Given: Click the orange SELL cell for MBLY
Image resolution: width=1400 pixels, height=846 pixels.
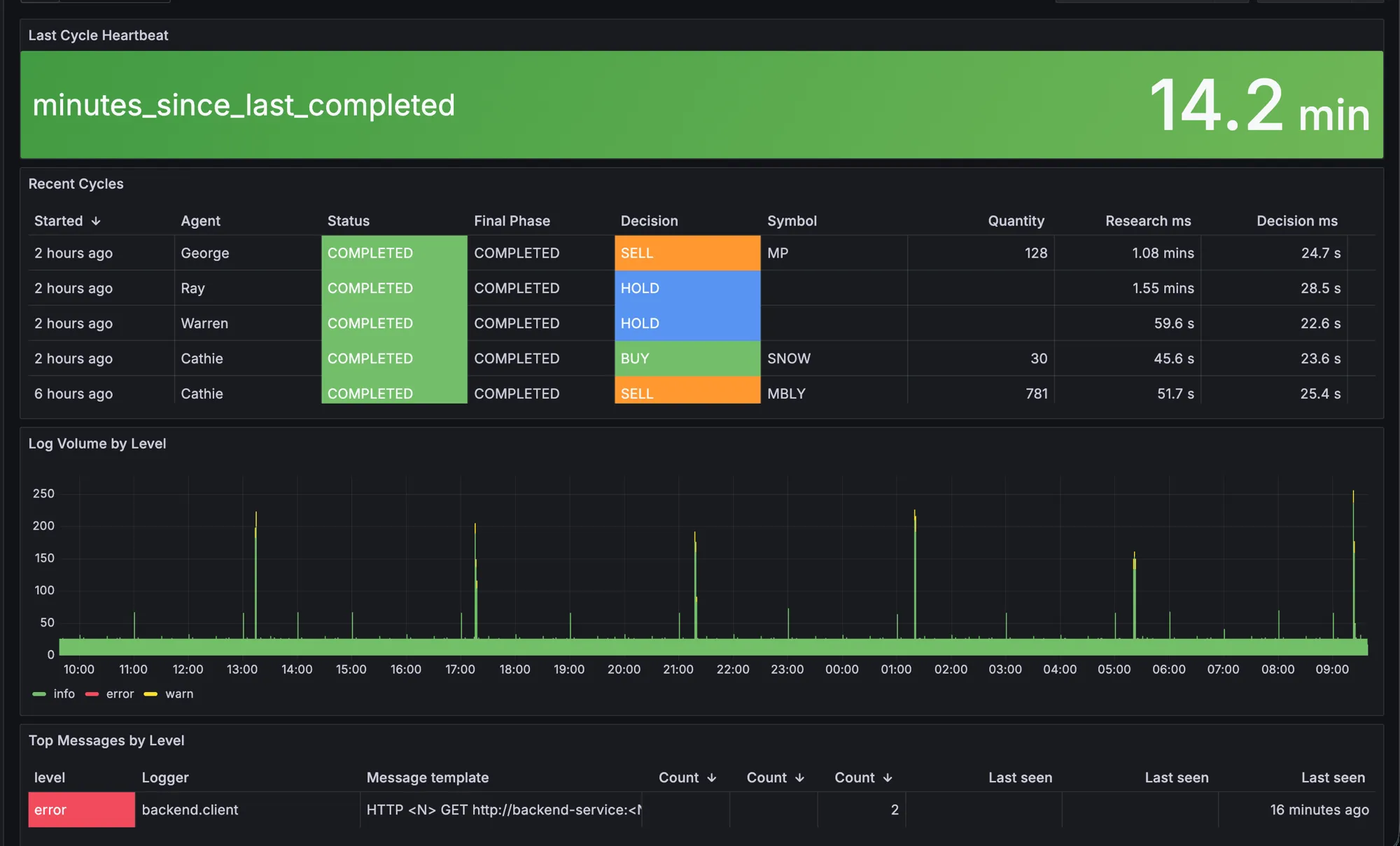Looking at the screenshot, I should (687, 390).
